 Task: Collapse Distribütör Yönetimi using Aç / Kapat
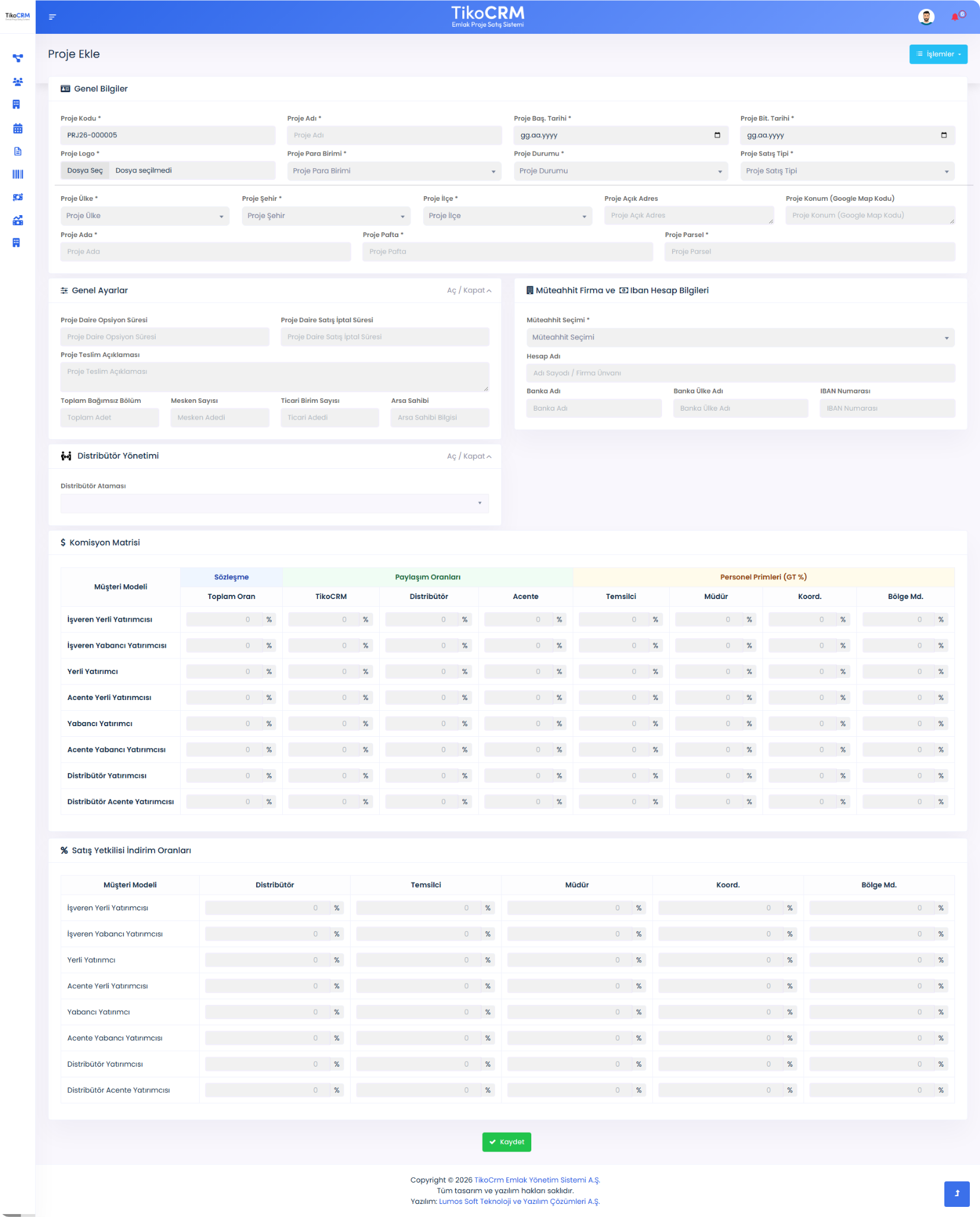click(469, 456)
